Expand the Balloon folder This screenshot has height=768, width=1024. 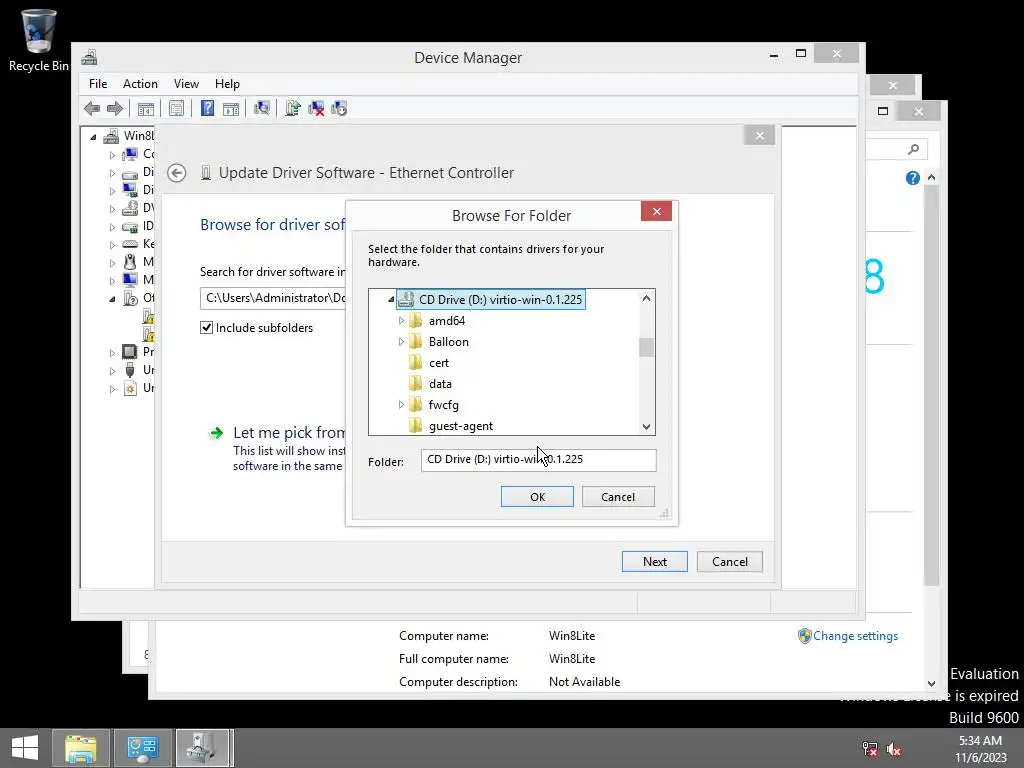[x=401, y=342]
